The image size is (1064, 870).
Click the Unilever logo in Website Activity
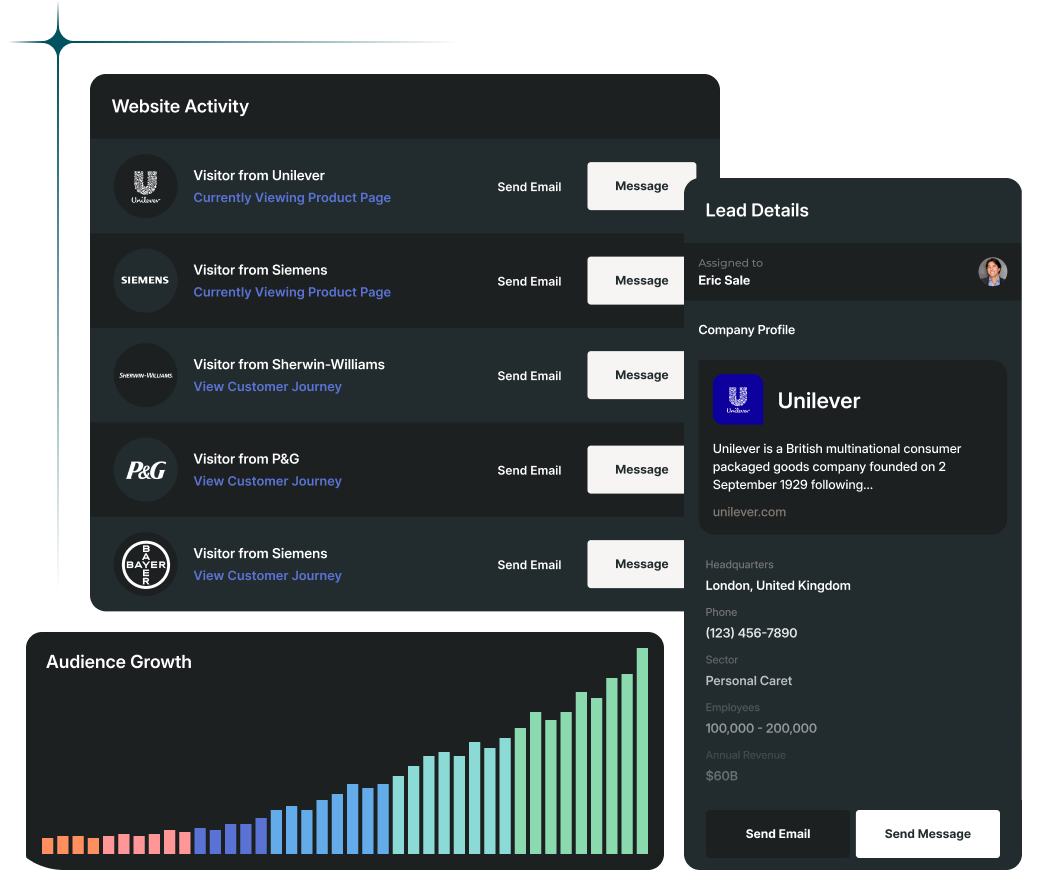pyautogui.click(x=145, y=186)
